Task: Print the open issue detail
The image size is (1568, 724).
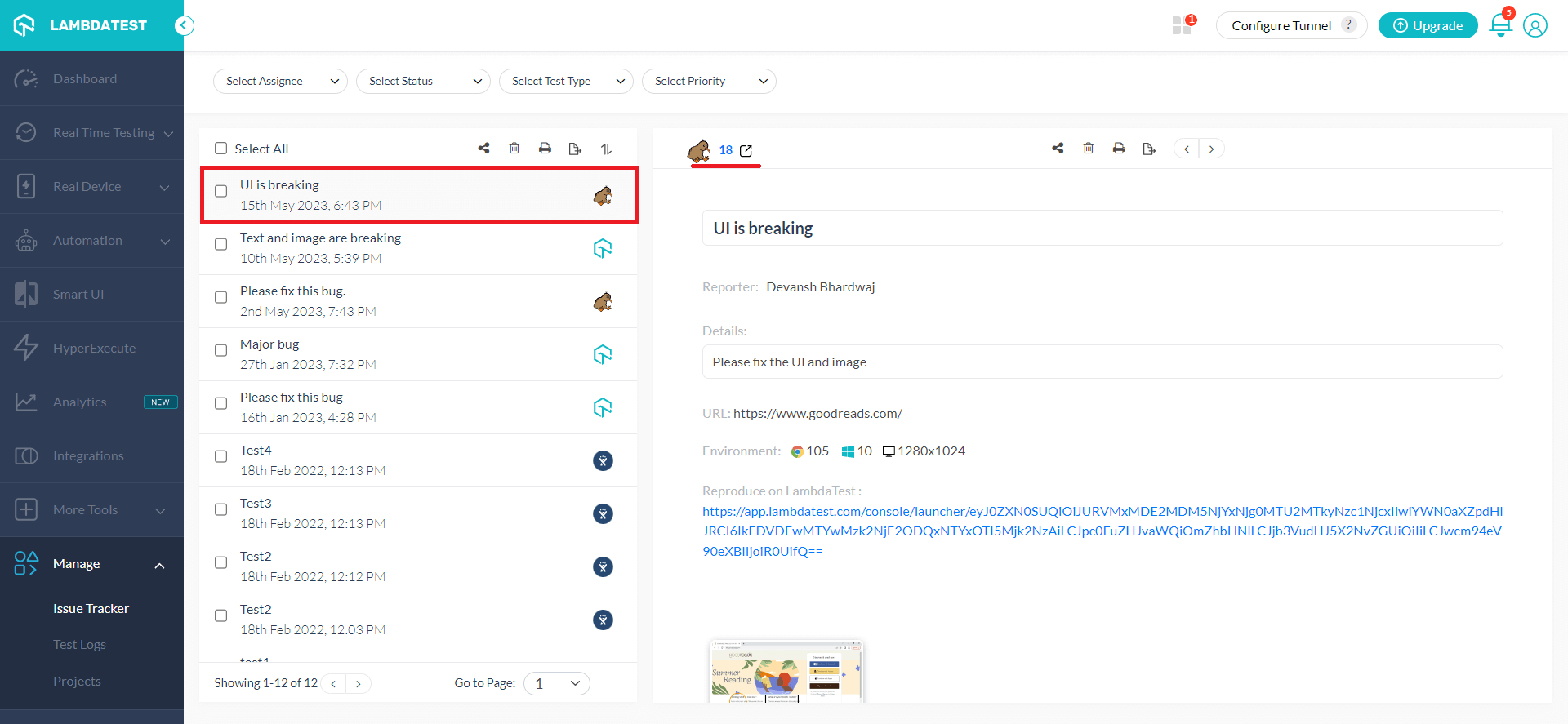Action: point(1119,149)
